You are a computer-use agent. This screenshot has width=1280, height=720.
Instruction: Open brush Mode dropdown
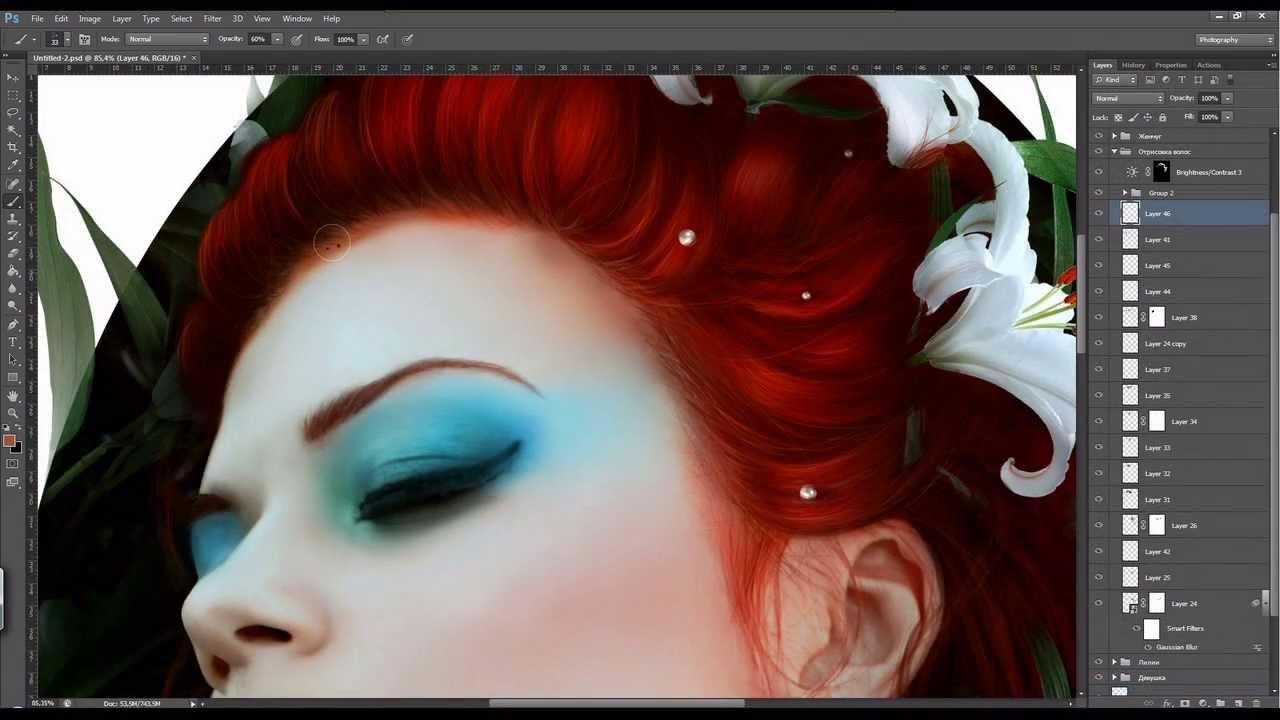[x=167, y=39]
